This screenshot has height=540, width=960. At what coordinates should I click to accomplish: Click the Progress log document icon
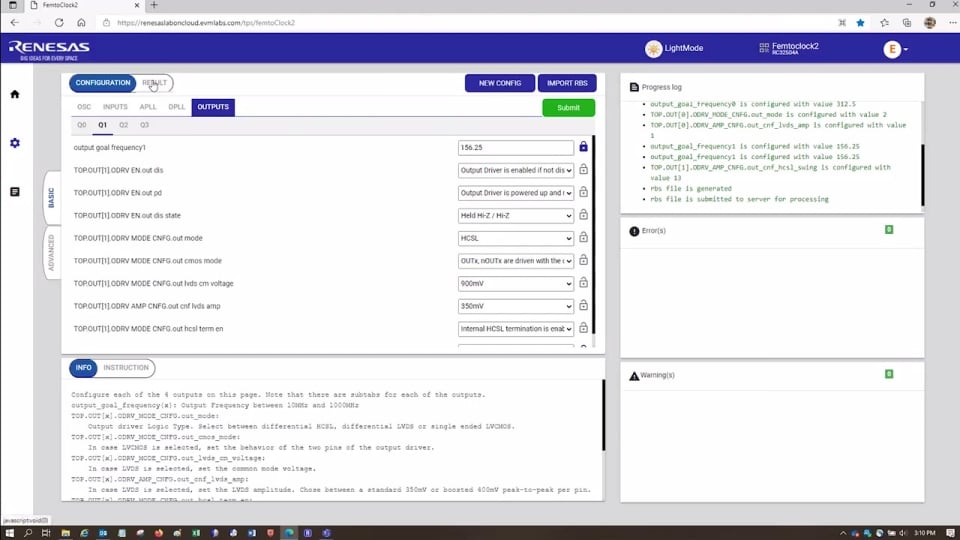[x=634, y=88]
